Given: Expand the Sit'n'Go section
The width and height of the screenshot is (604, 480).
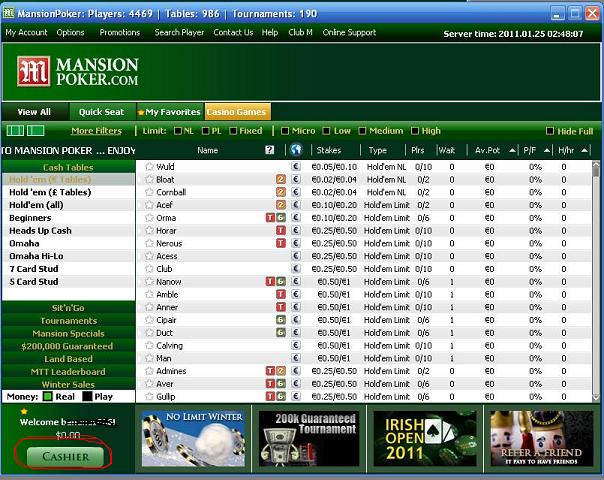Looking at the screenshot, I should pos(68,308).
